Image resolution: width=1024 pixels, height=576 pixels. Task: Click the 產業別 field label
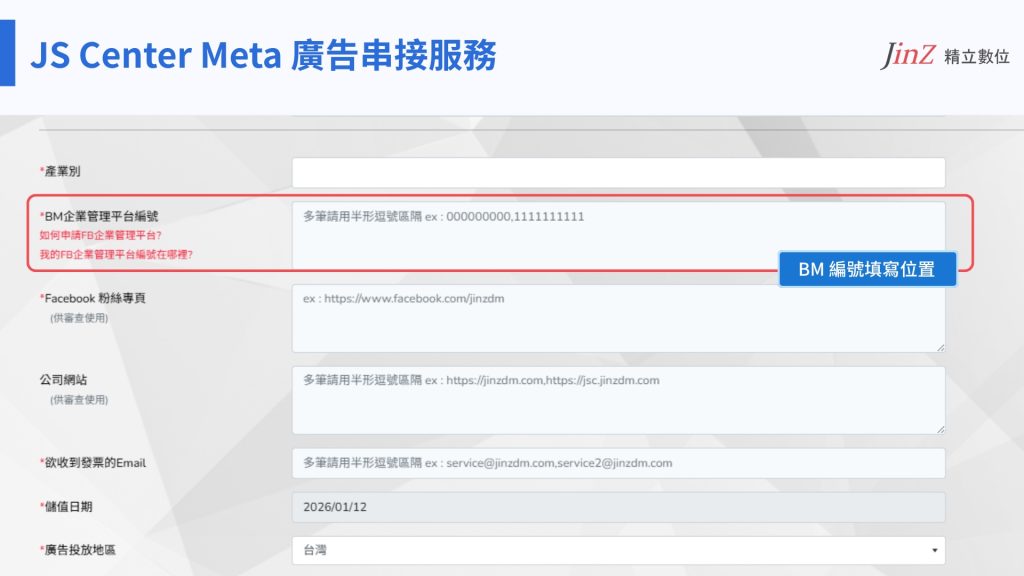click(62, 172)
